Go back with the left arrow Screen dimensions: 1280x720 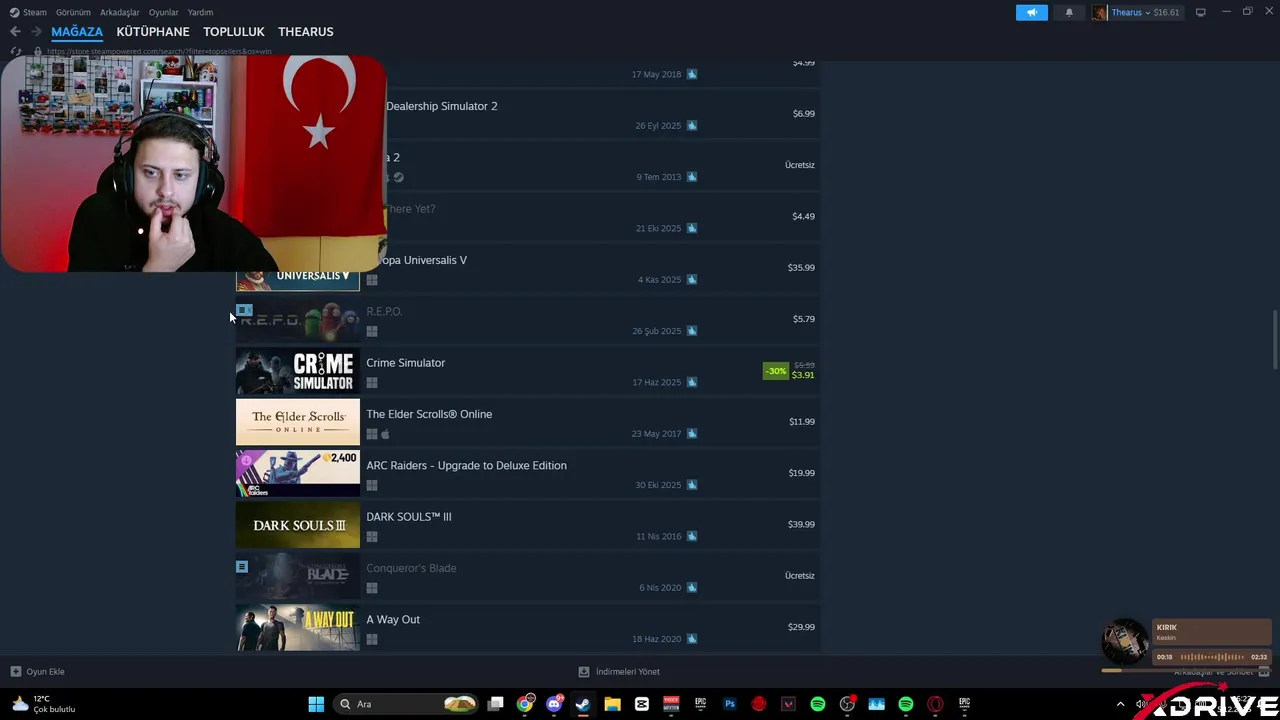click(15, 31)
